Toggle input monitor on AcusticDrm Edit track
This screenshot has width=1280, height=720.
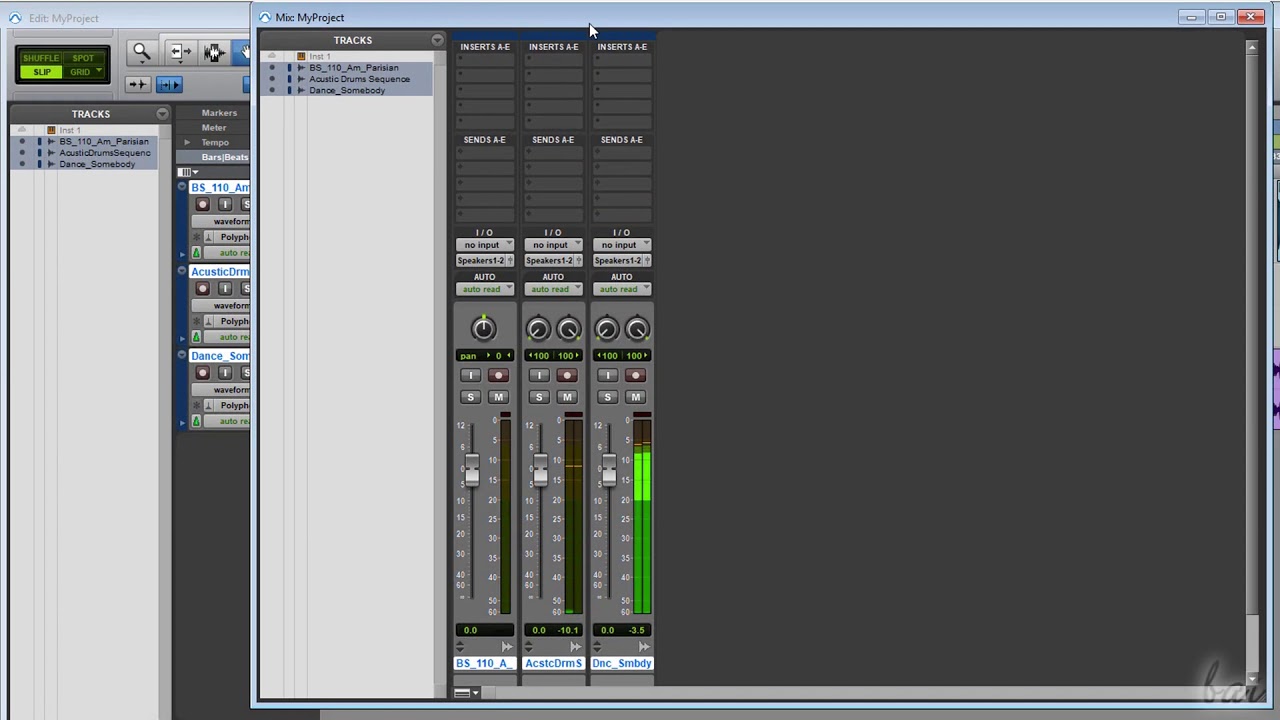[224, 288]
